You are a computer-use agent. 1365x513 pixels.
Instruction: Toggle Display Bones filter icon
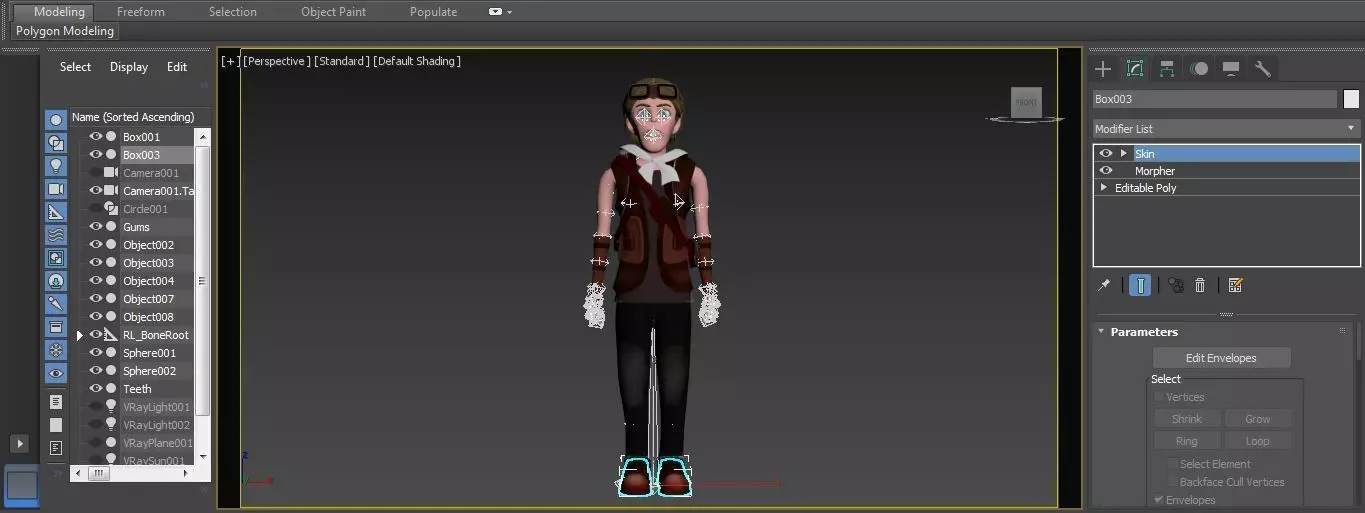[56, 304]
